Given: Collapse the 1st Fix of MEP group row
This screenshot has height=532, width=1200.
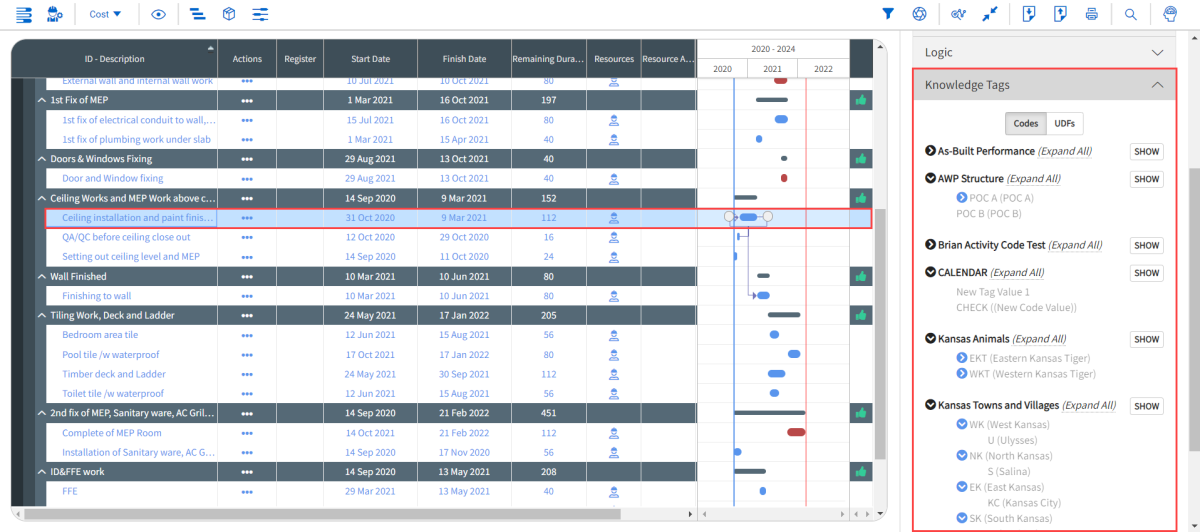Looking at the screenshot, I should pyautogui.click(x=42, y=100).
